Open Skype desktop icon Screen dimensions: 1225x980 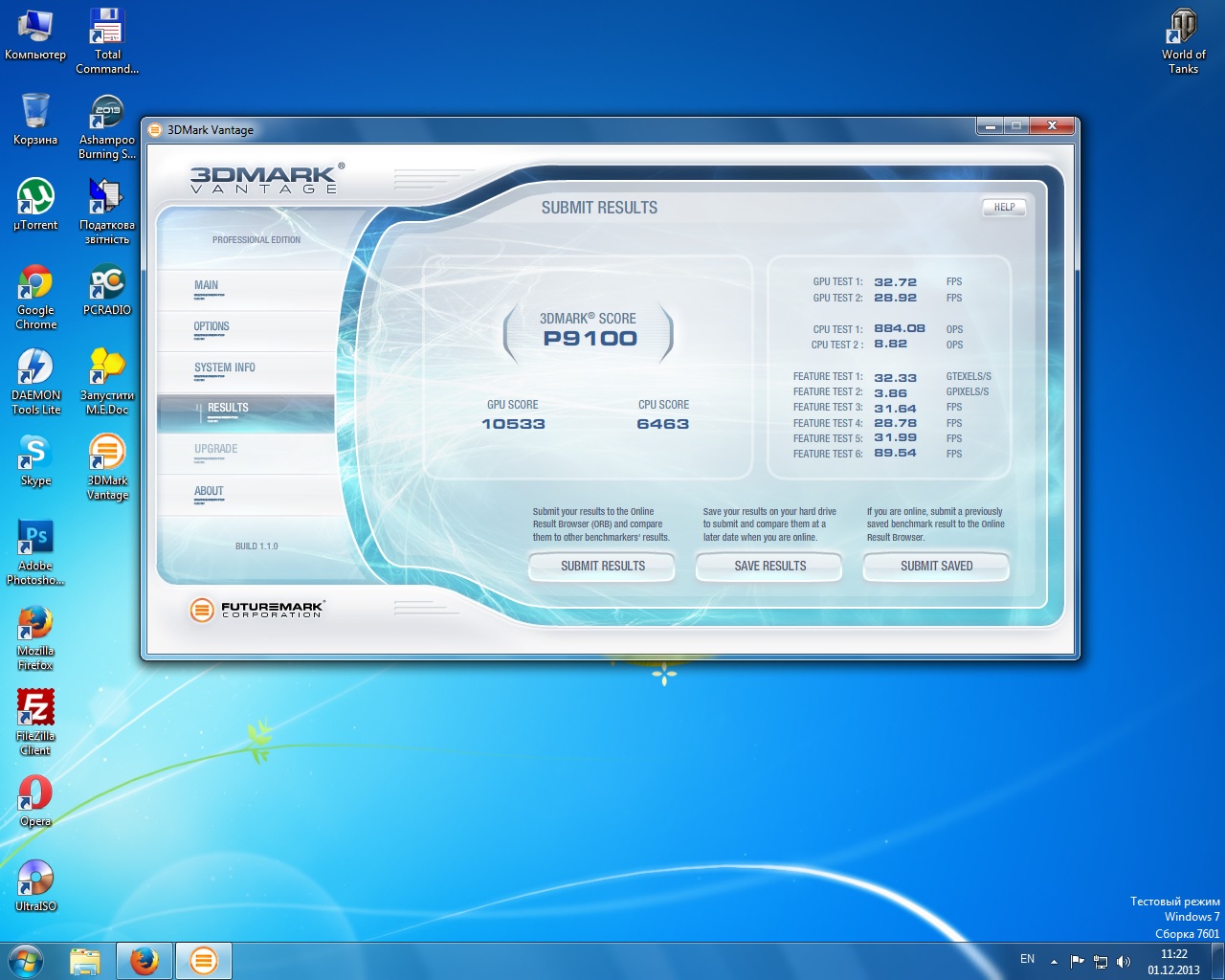click(35, 460)
